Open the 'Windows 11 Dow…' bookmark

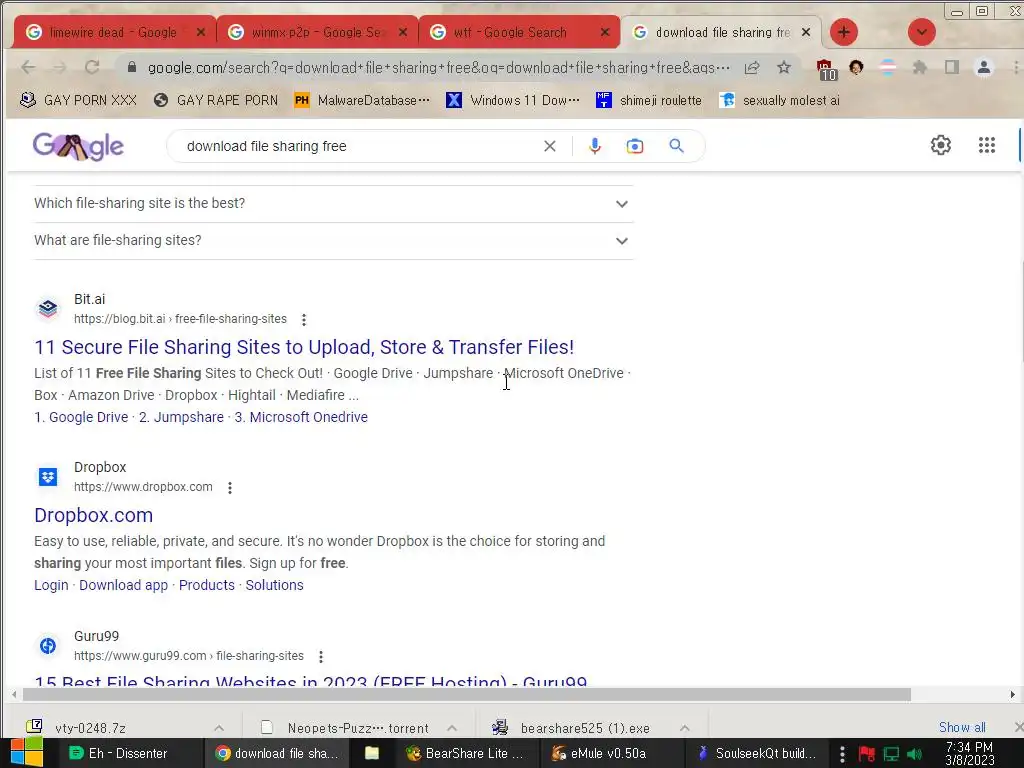click(x=513, y=100)
